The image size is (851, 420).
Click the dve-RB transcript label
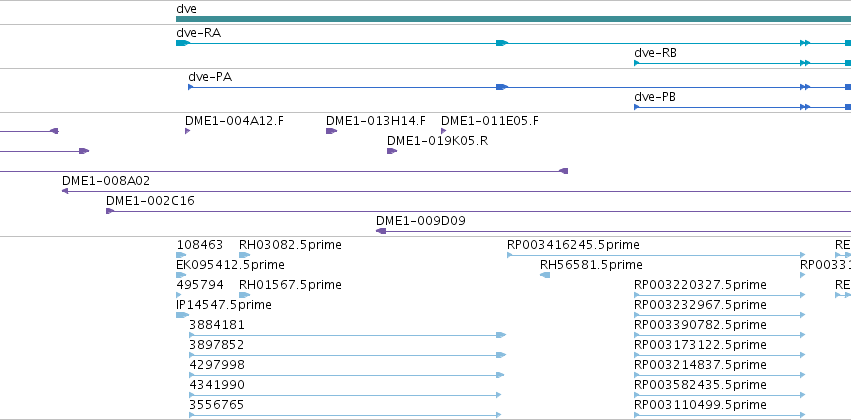pos(655,53)
